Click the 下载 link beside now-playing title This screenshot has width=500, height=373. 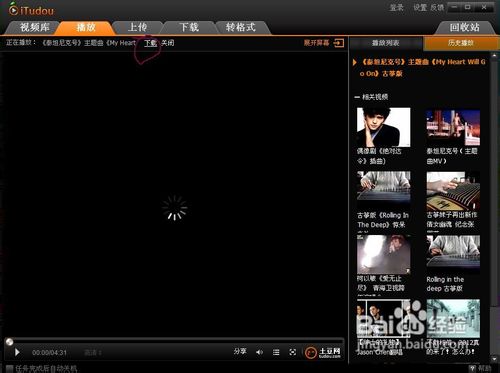pyautogui.click(x=150, y=43)
